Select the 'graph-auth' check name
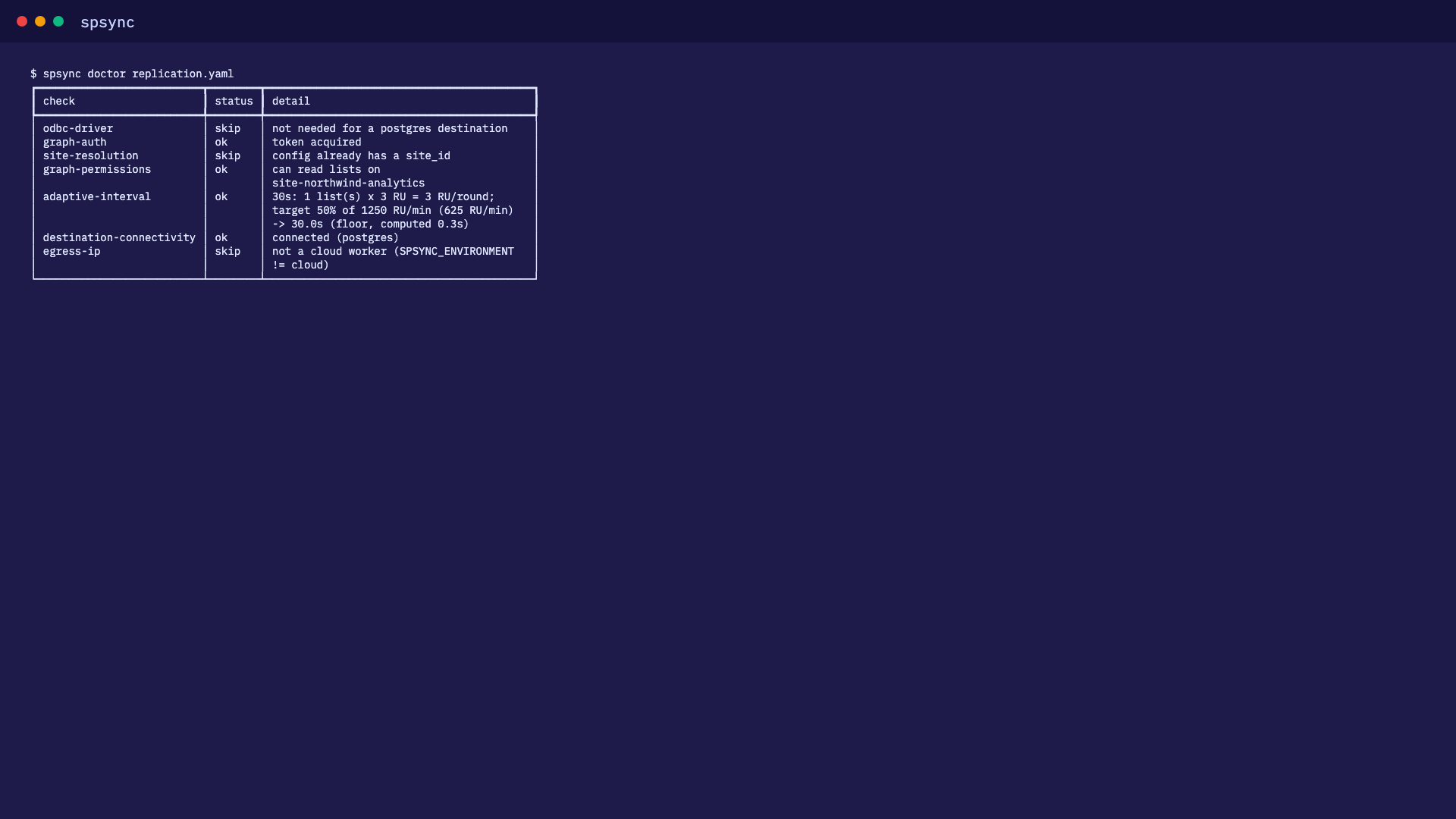The height and width of the screenshot is (819, 1456). 74,142
